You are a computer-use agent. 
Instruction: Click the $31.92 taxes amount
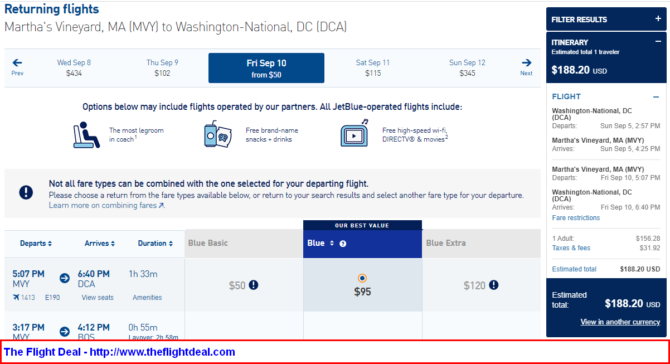click(x=650, y=248)
